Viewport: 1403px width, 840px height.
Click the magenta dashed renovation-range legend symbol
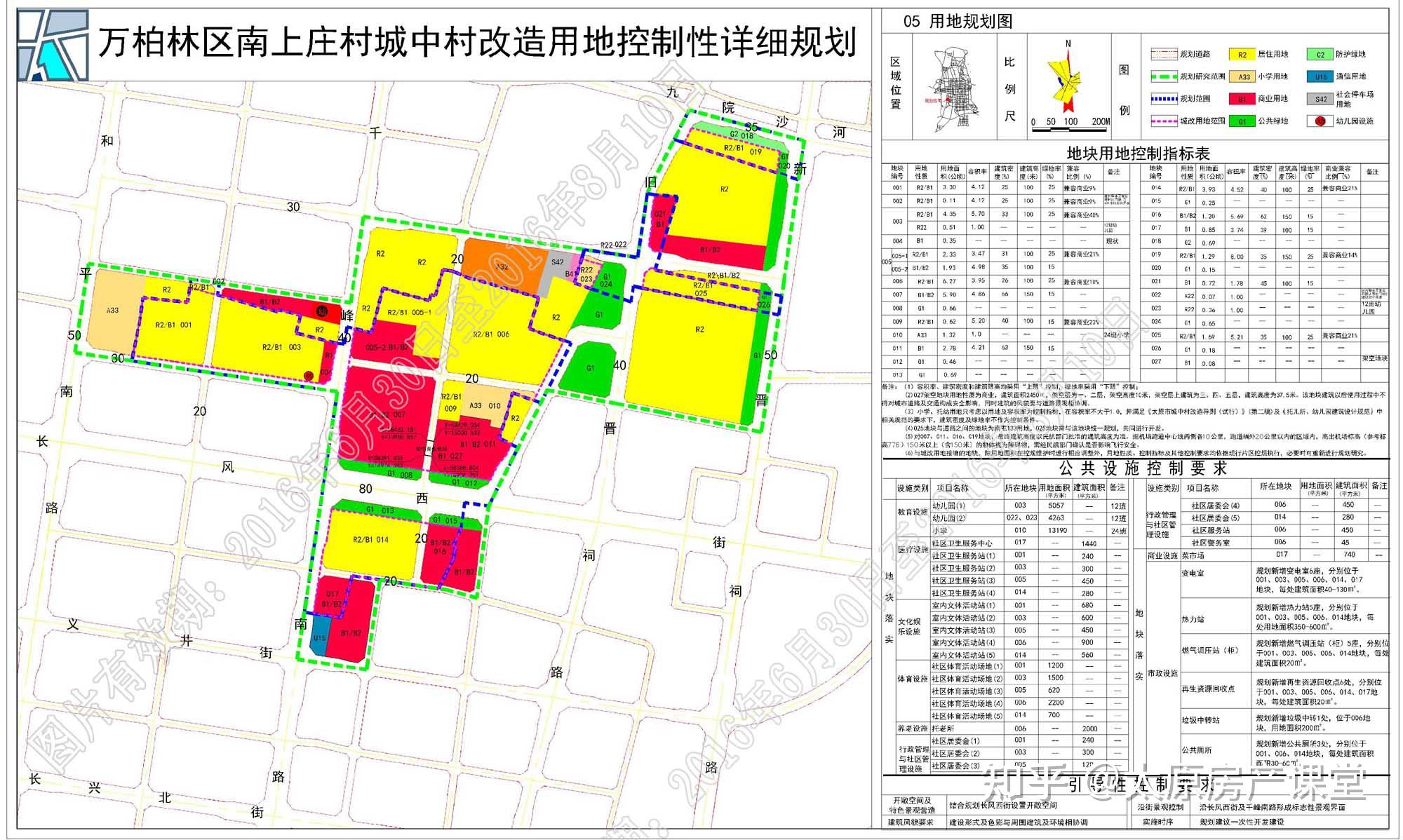[x=1163, y=121]
